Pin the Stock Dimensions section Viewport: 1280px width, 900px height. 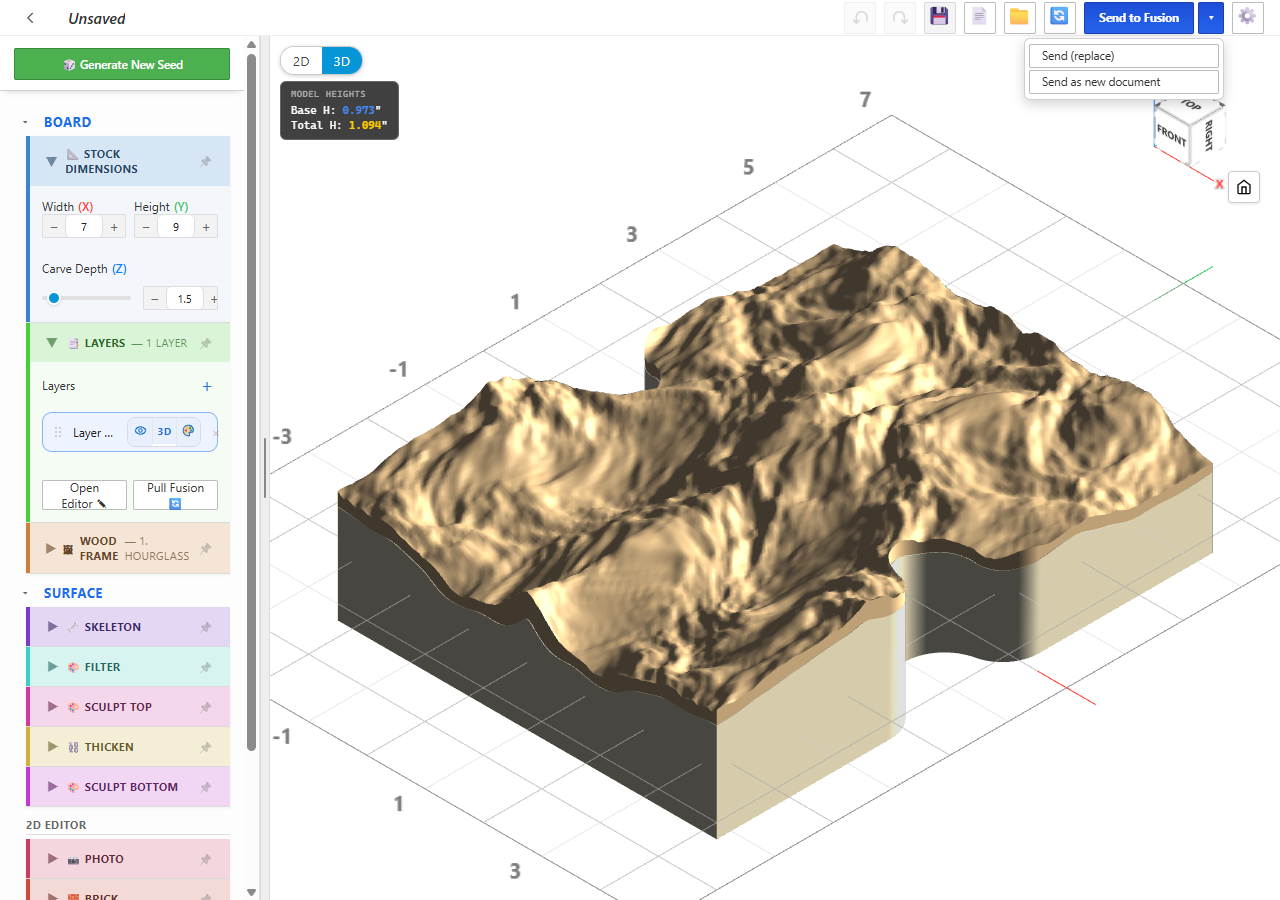tap(206, 161)
